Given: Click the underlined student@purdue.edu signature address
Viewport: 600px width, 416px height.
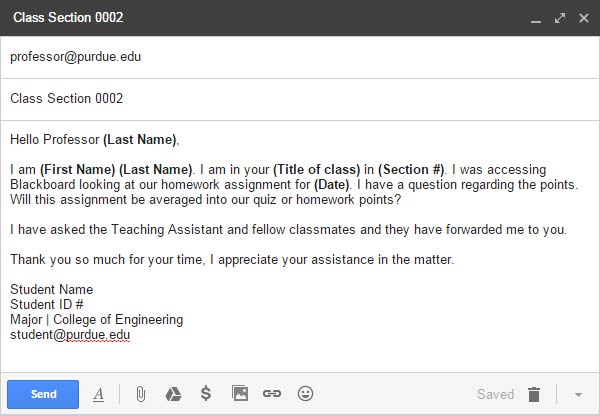Looking at the screenshot, I should point(70,335).
